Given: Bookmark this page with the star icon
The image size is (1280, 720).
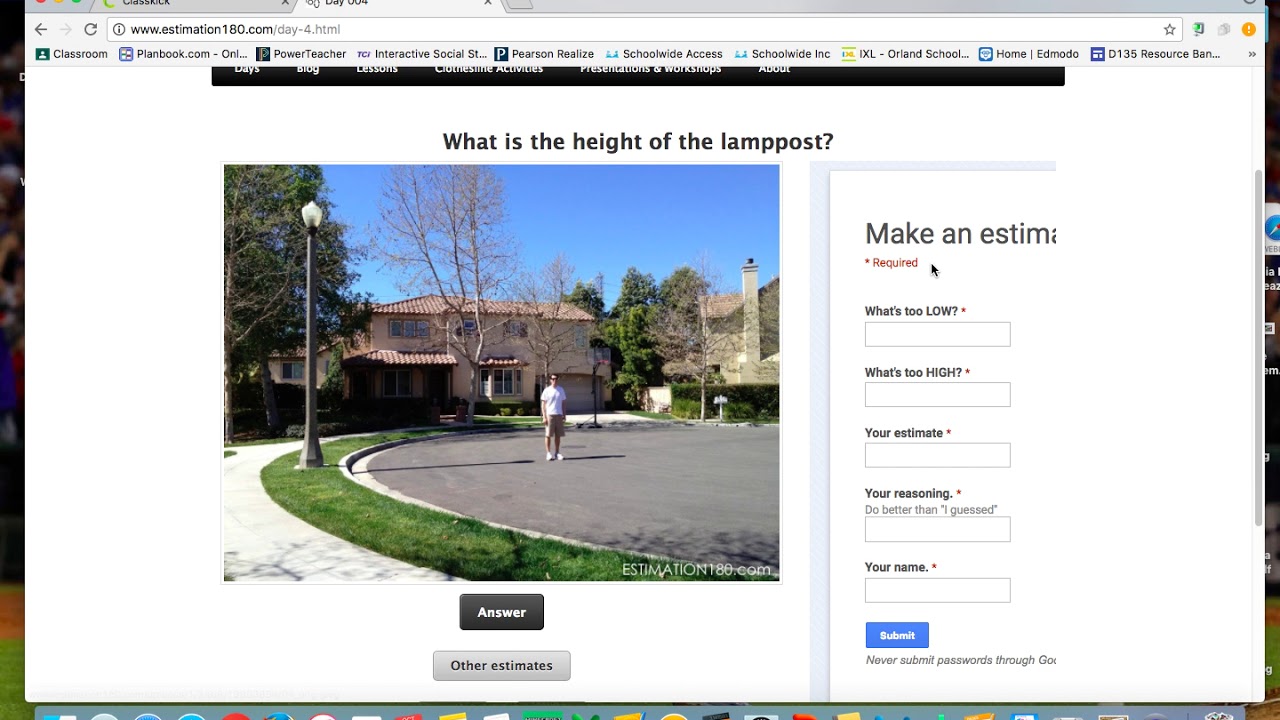Looking at the screenshot, I should pyautogui.click(x=1169, y=29).
